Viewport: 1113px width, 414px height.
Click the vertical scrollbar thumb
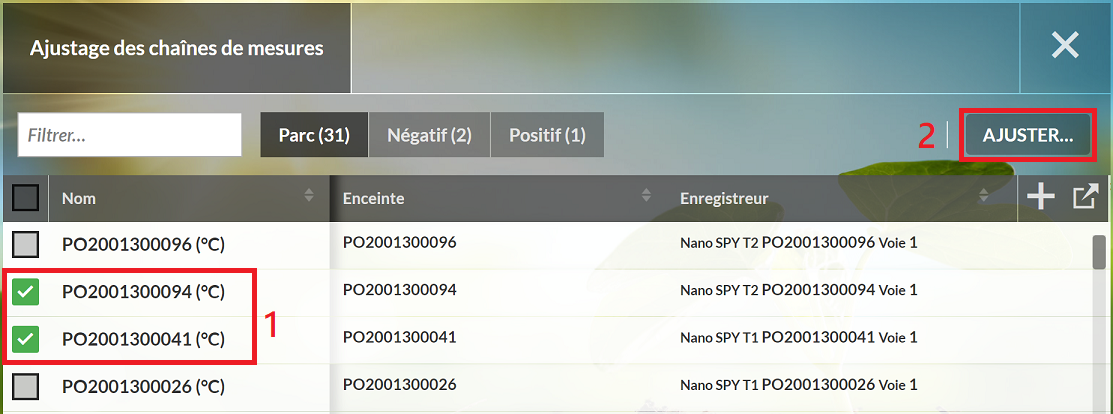coord(1099,253)
